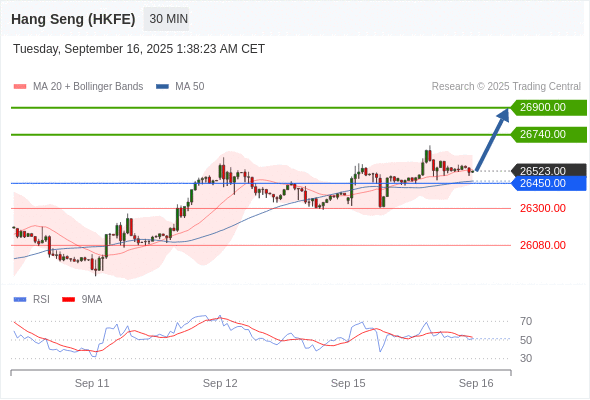Click the red 9MA legend swatch icon
The image size is (590, 400).
68,300
